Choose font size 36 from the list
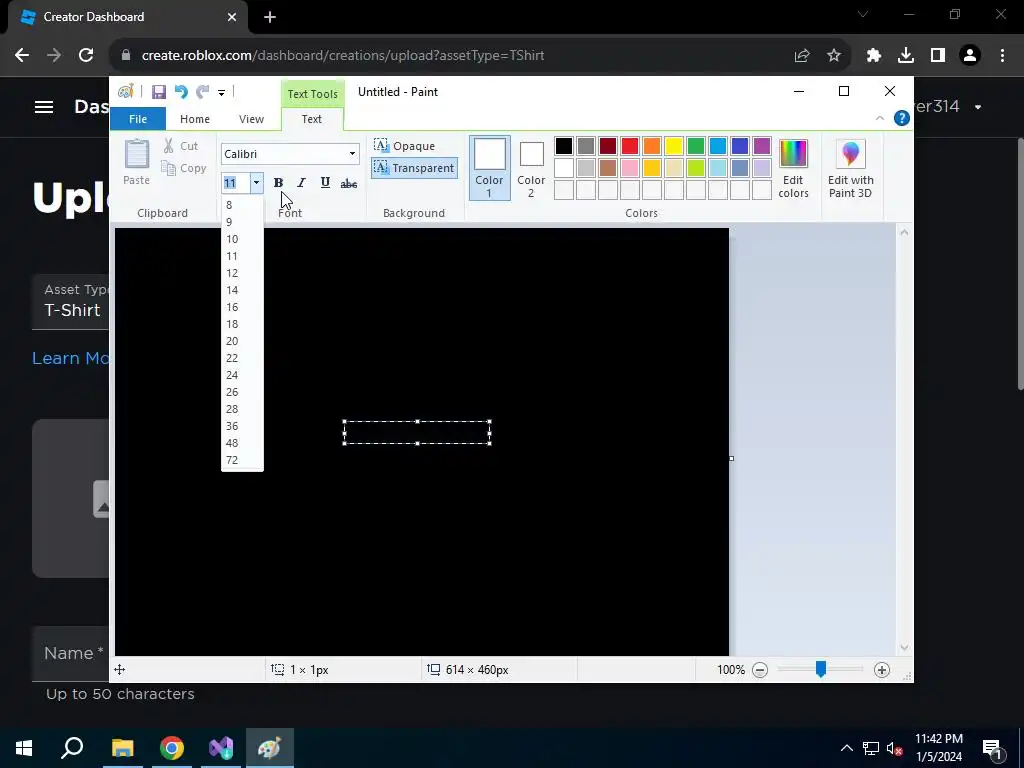 click(x=242, y=426)
